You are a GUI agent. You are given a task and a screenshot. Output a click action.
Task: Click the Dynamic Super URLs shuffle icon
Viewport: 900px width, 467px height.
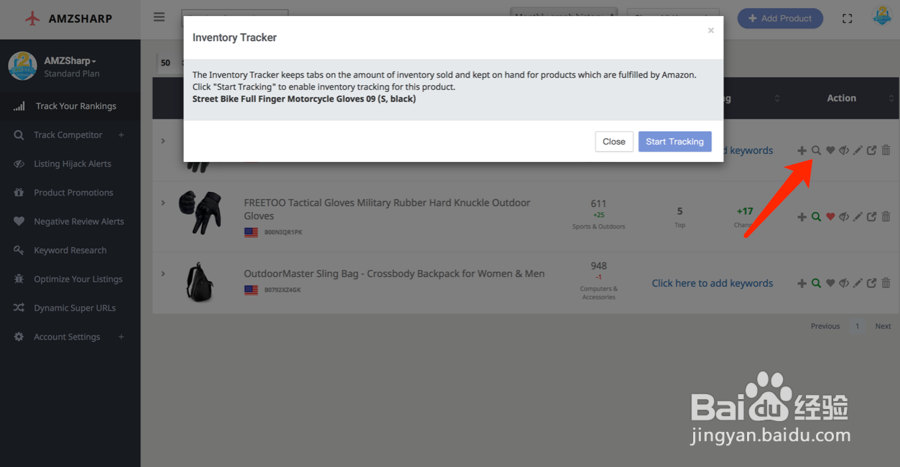coord(19,308)
